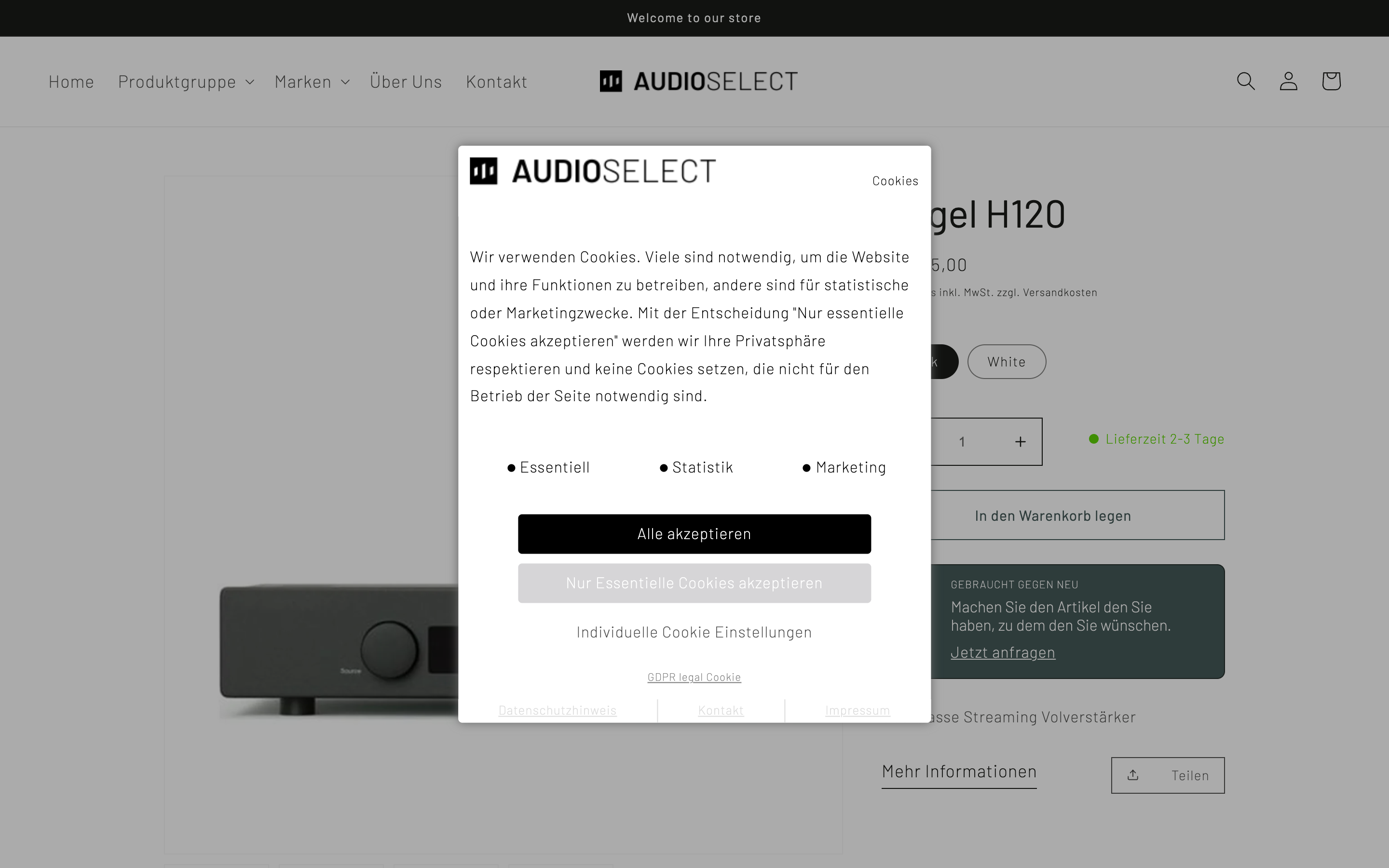The width and height of the screenshot is (1389, 868).
Task: Follow the Jetzt anfragen link
Action: coord(1003,653)
